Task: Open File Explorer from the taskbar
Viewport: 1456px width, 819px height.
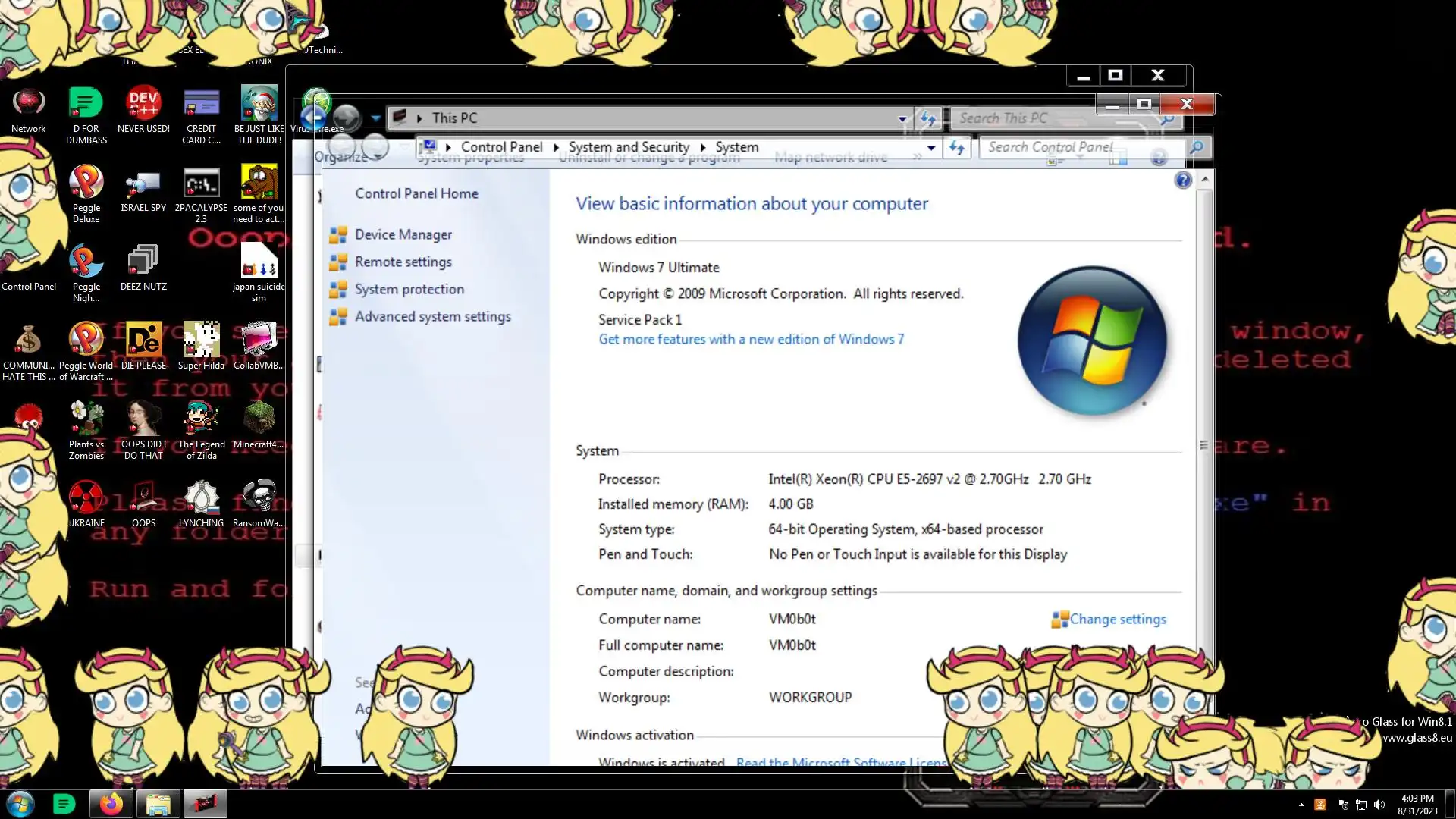Action: click(158, 804)
